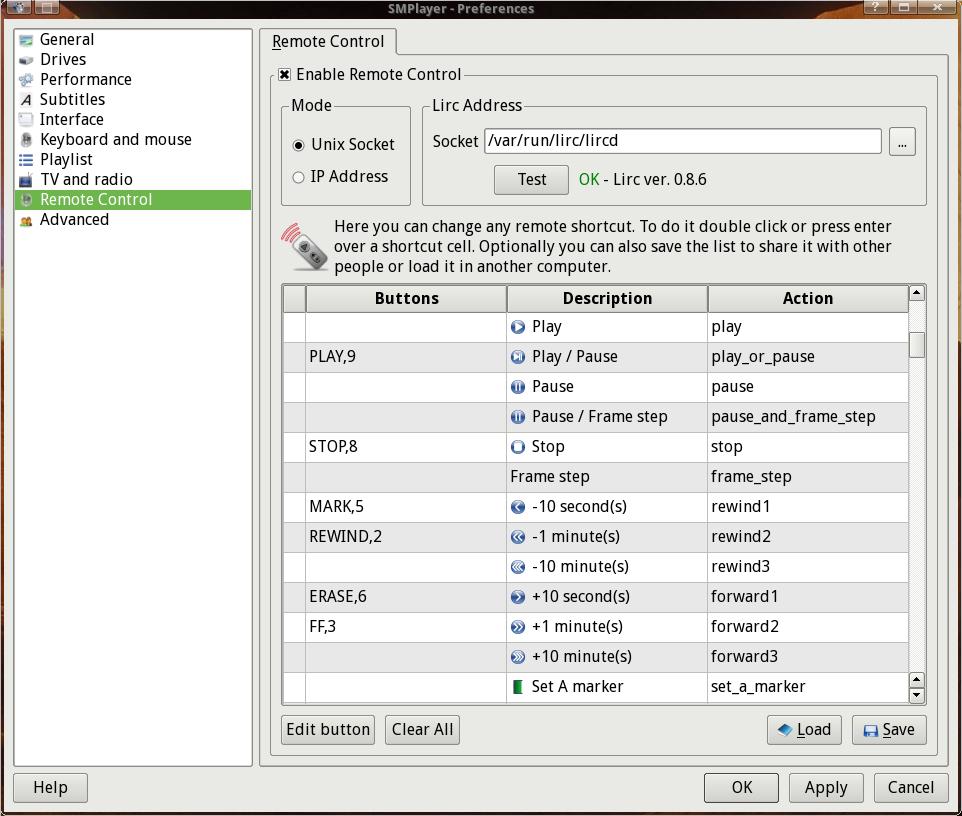Select the set_a_marker action cell

coord(808,687)
